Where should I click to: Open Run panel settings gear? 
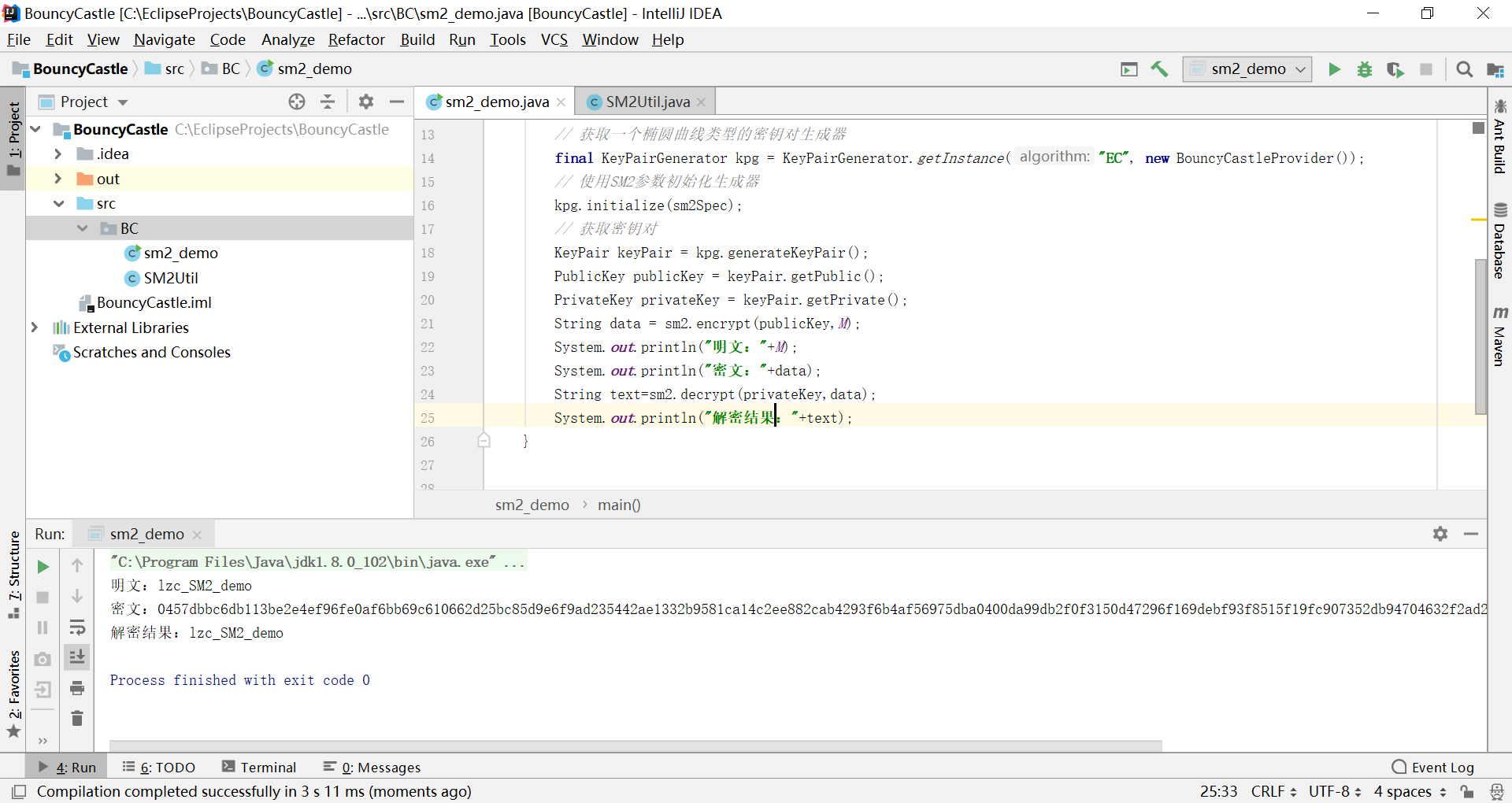coord(1440,534)
